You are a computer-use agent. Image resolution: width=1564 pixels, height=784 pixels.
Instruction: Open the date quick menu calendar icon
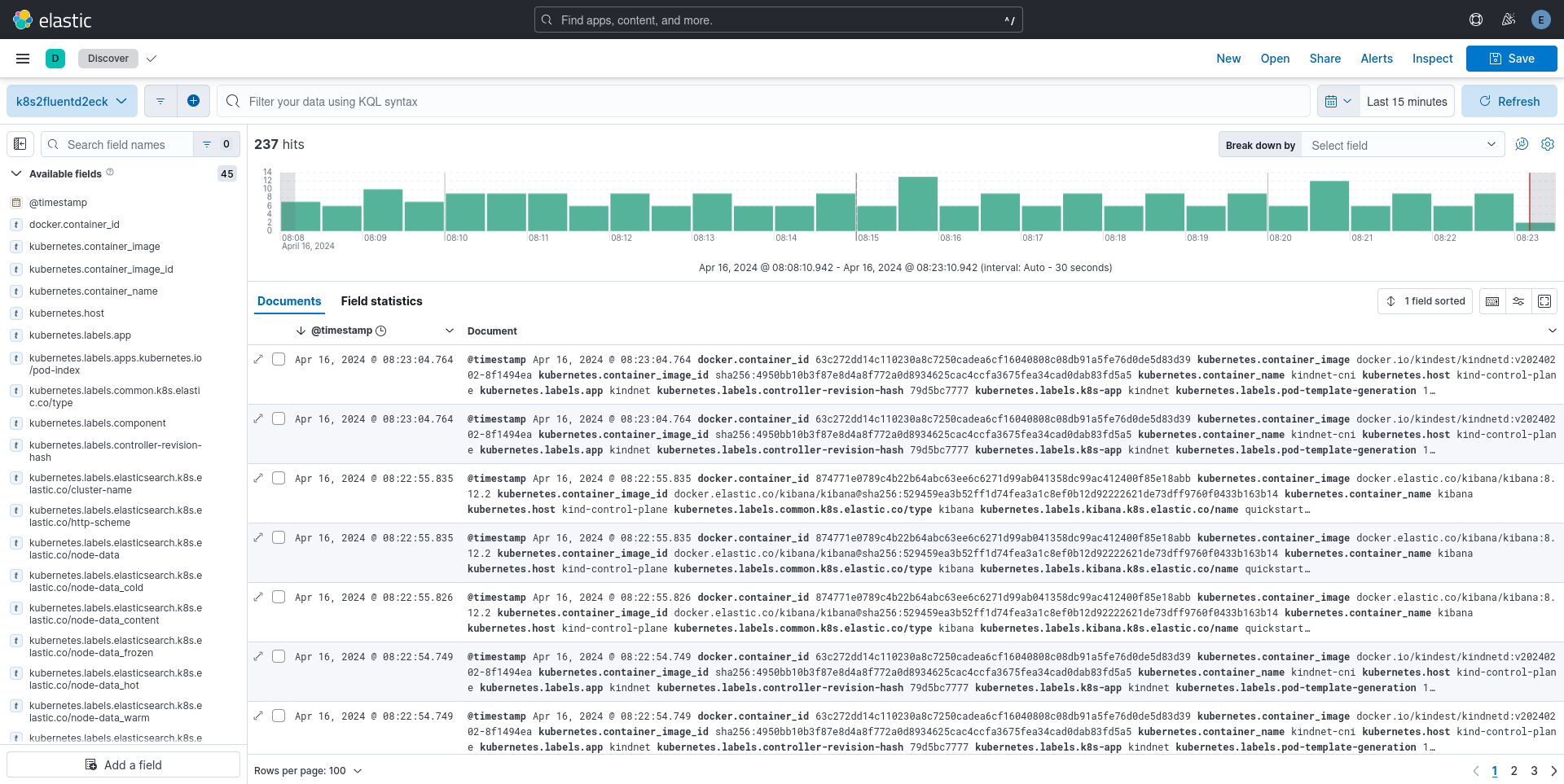1338,101
